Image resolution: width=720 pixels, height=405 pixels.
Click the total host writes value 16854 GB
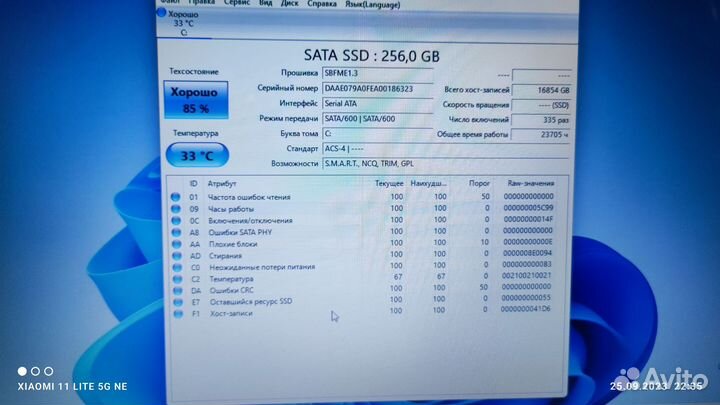(541, 90)
